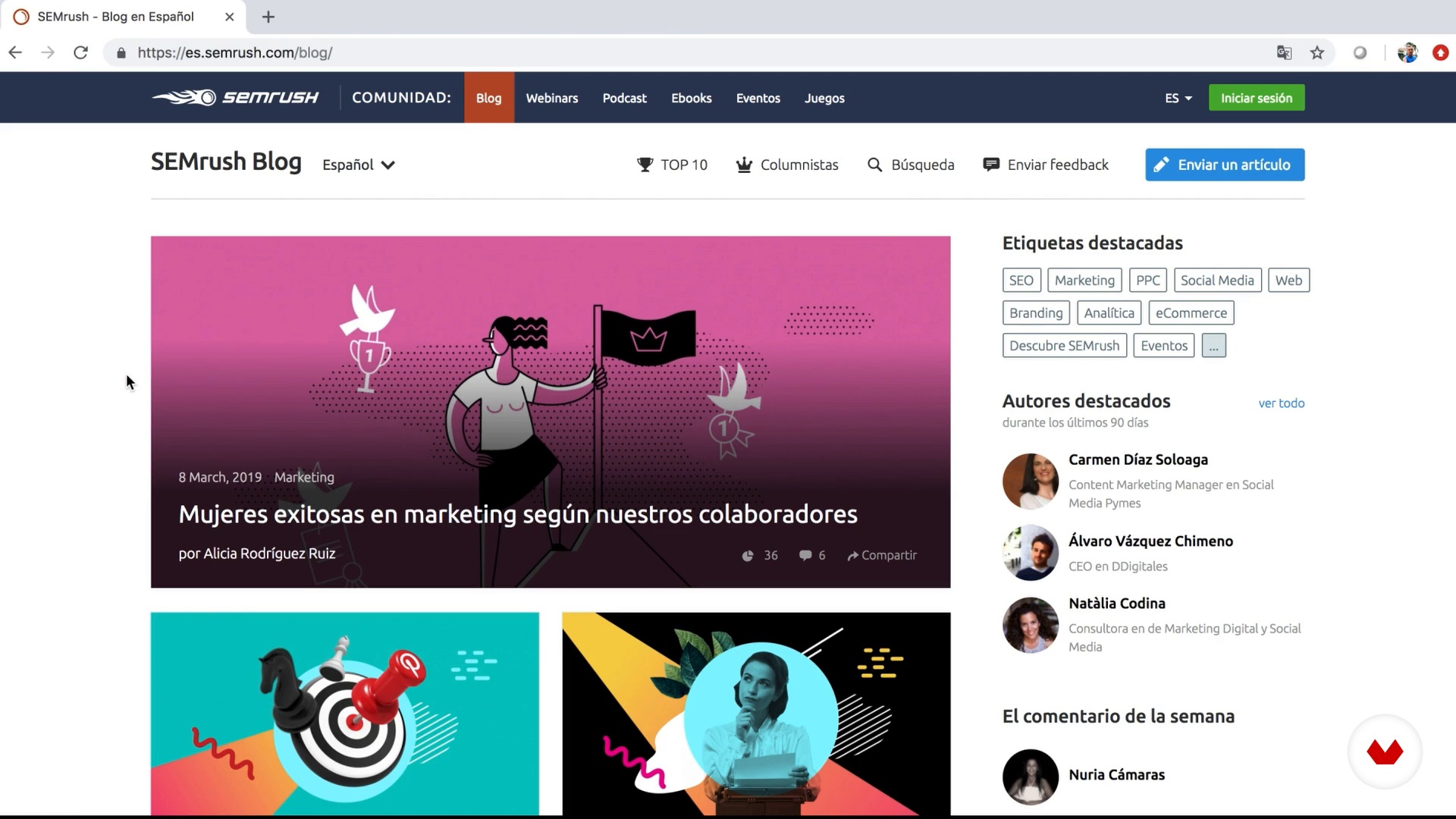Viewport: 1456px width, 819px height.
Task: Close the SEMrush Blog en Español tab
Action: click(229, 17)
